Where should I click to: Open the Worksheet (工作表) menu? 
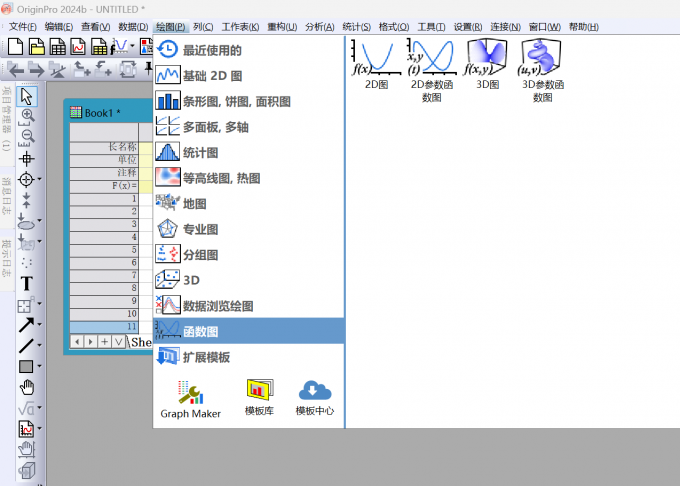pos(240,27)
